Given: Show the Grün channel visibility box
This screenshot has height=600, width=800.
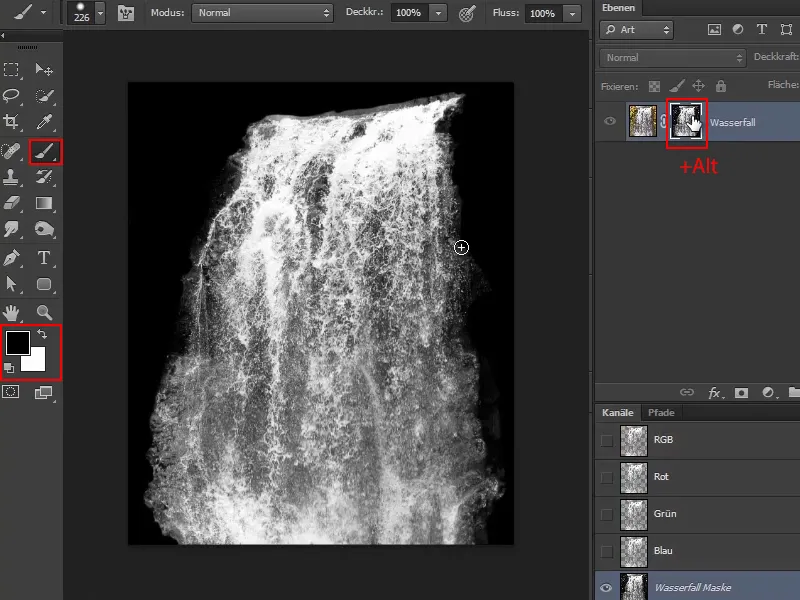Looking at the screenshot, I should 607,514.
